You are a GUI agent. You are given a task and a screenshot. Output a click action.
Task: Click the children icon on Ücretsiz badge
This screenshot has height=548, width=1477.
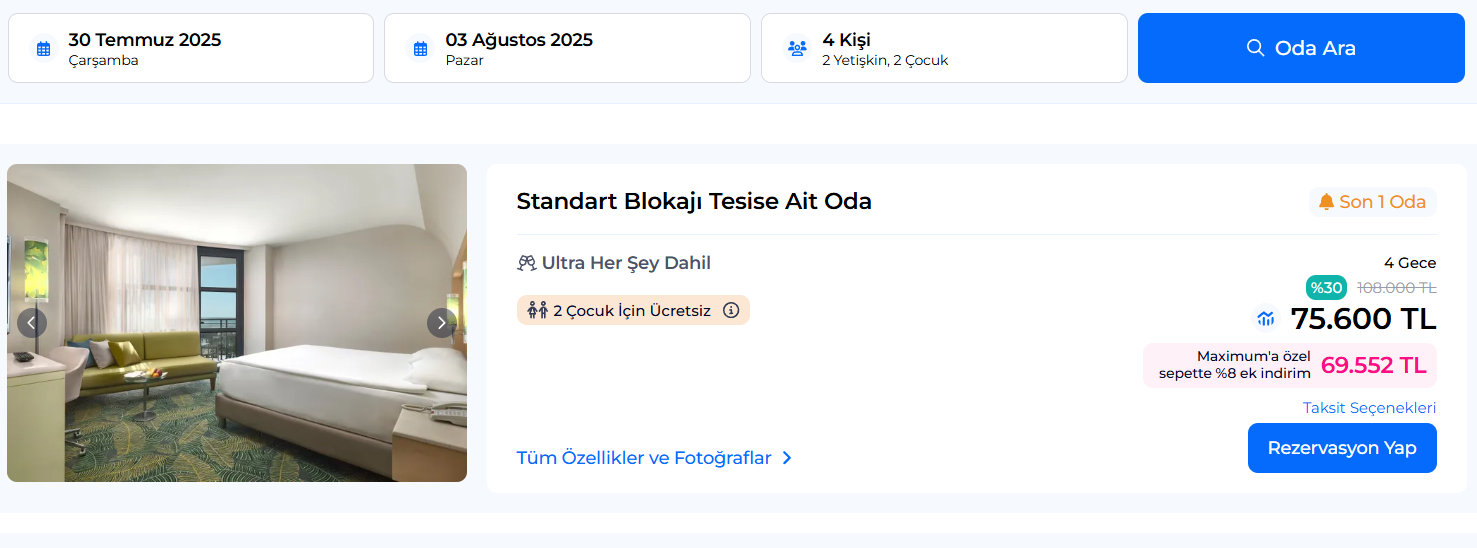coord(537,310)
